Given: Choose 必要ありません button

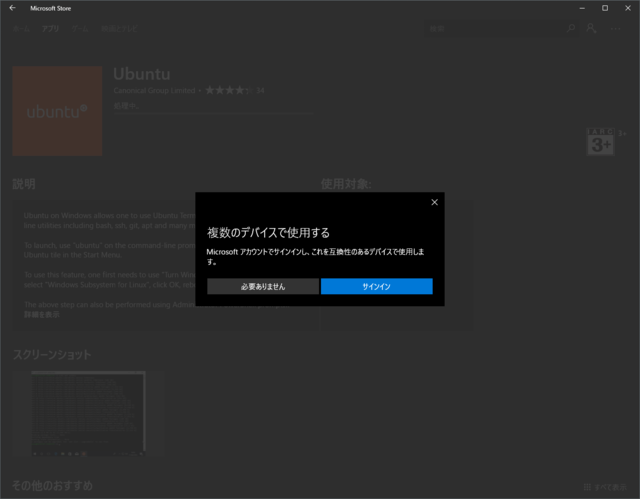Looking at the screenshot, I should pyautogui.click(x=263, y=286).
